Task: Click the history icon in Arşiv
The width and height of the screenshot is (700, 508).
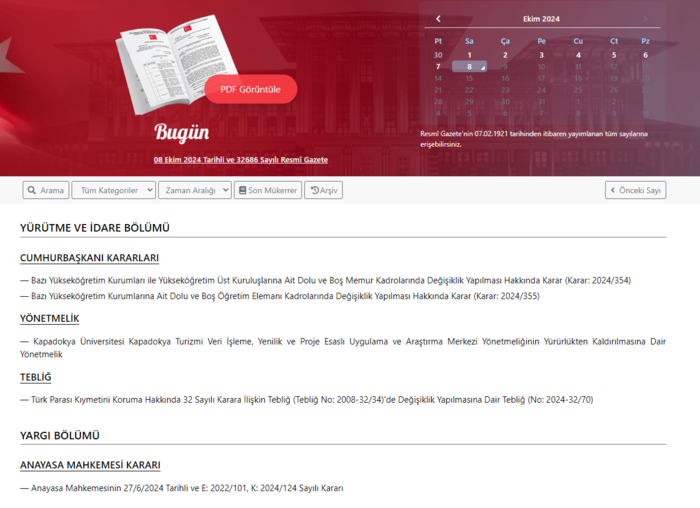Action: (315, 190)
